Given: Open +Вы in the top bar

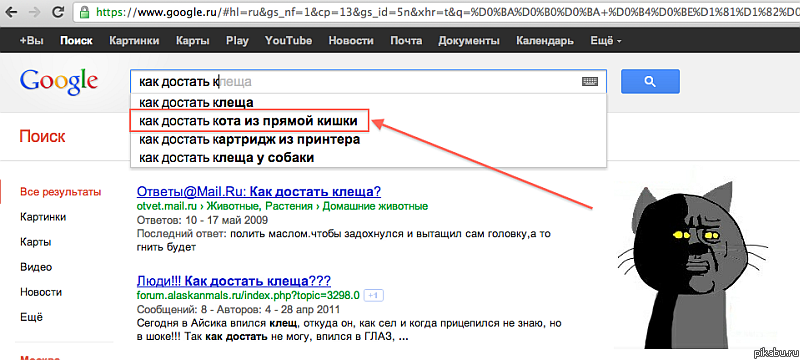Looking at the screenshot, I should [32, 41].
